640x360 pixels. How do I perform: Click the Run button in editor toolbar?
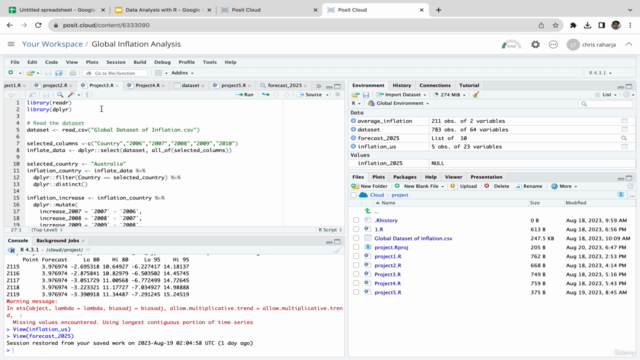coord(245,95)
